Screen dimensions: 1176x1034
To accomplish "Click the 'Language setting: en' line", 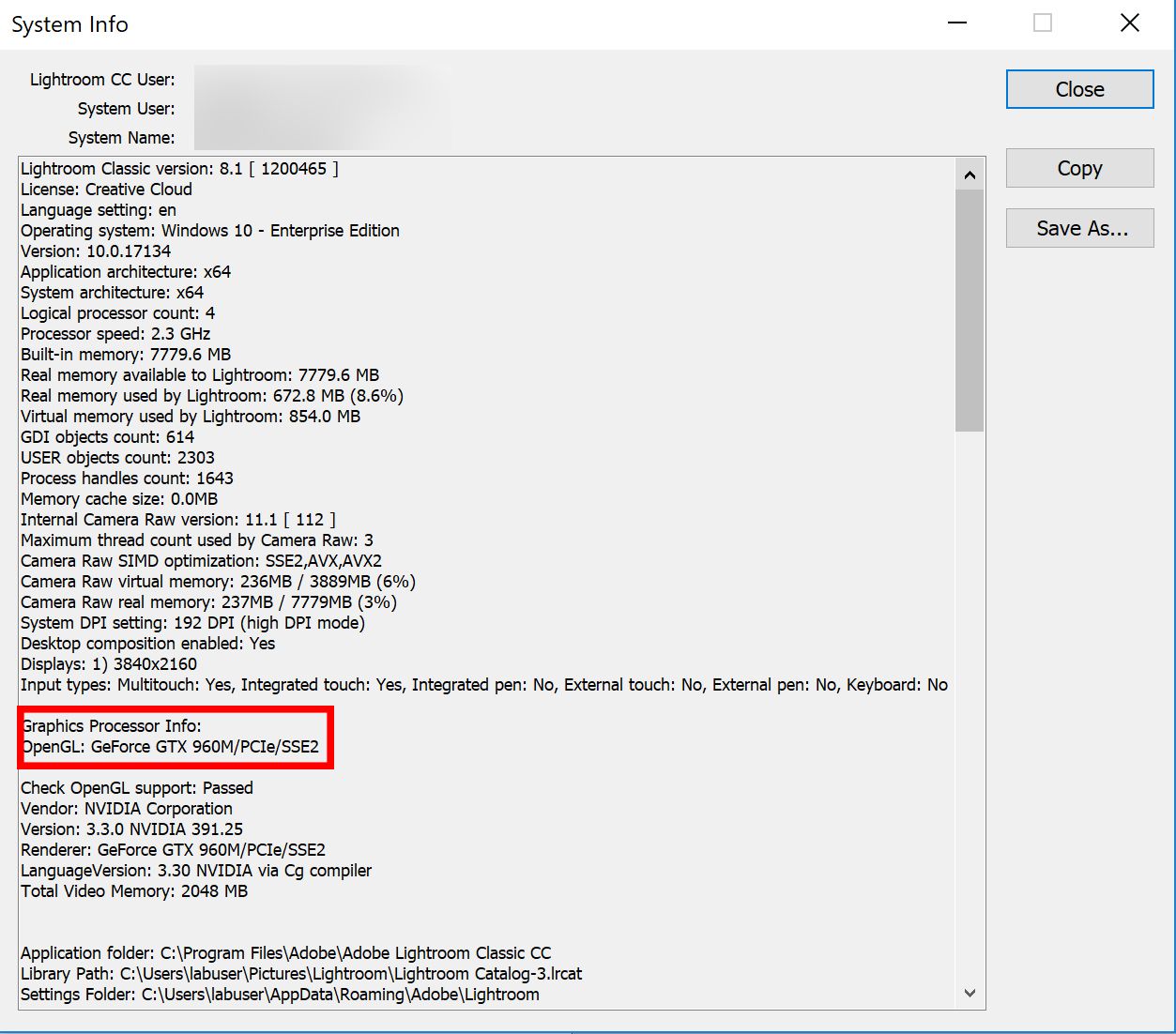I will click(99, 210).
